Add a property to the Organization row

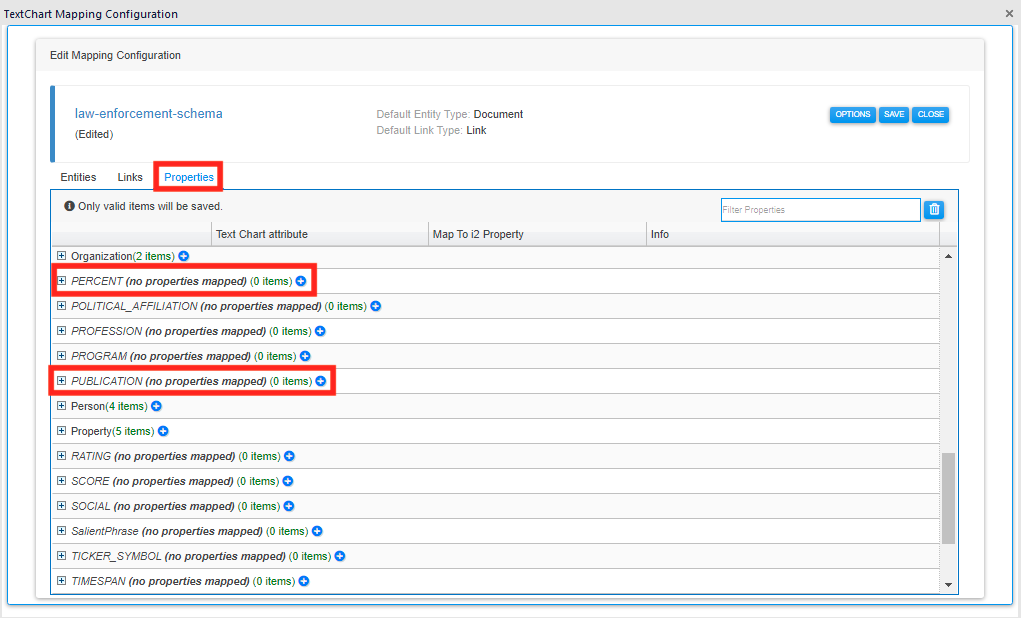[x=183, y=256]
